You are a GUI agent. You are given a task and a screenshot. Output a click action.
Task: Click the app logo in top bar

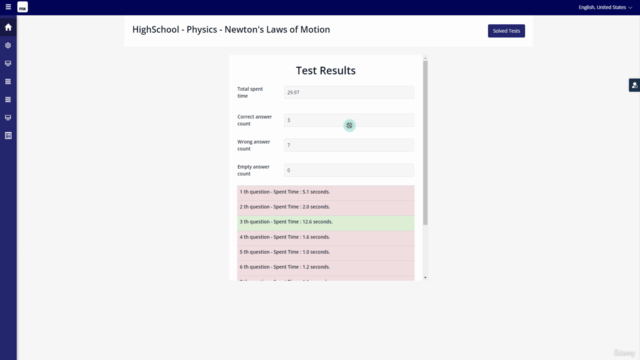pos(22,7)
